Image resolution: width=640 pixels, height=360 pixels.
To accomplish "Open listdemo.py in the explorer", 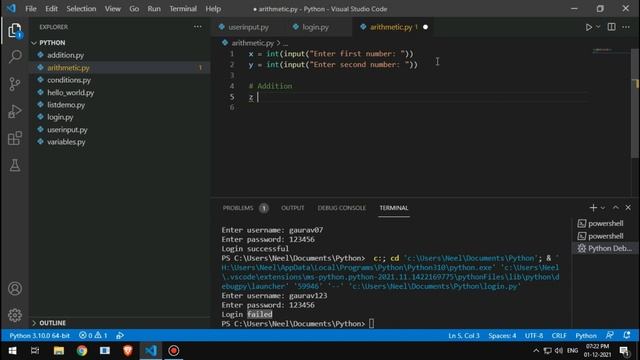I will point(66,105).
